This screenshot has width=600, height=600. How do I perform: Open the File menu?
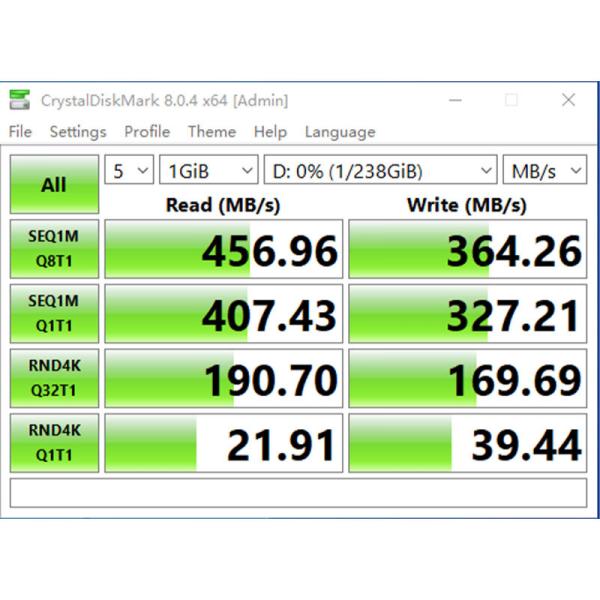tap(20, 132)
